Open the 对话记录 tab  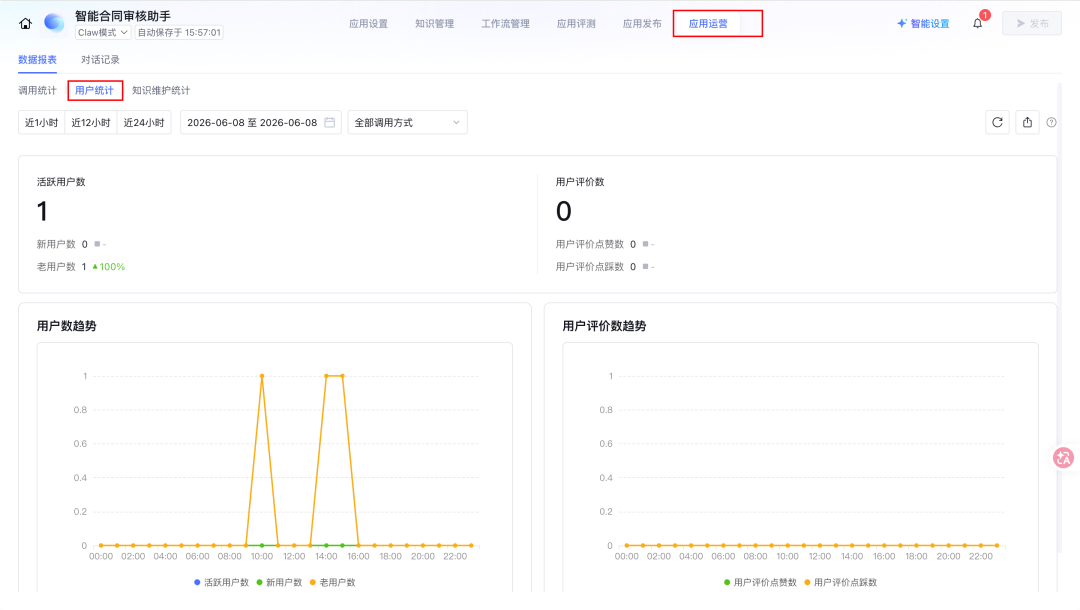click(x=100, y=60)
